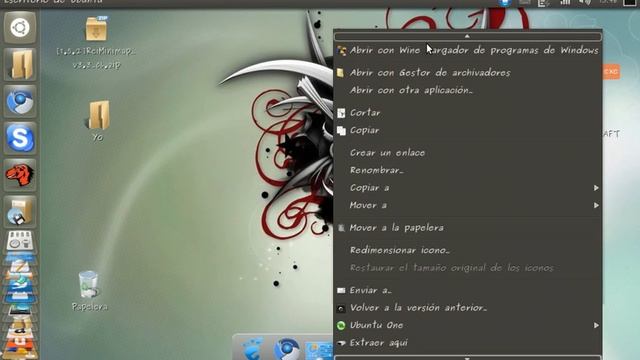
Task: Click the Chromium icon in bottom dock
Action: [x=287, y=349]
